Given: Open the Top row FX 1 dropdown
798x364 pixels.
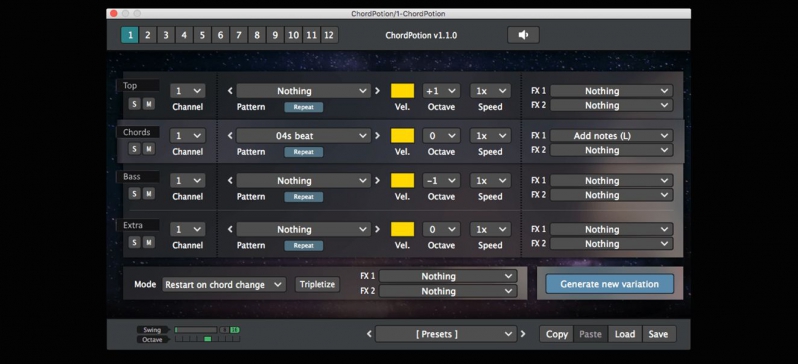Looking at the screenshot, I should click(x=612, y=91).
